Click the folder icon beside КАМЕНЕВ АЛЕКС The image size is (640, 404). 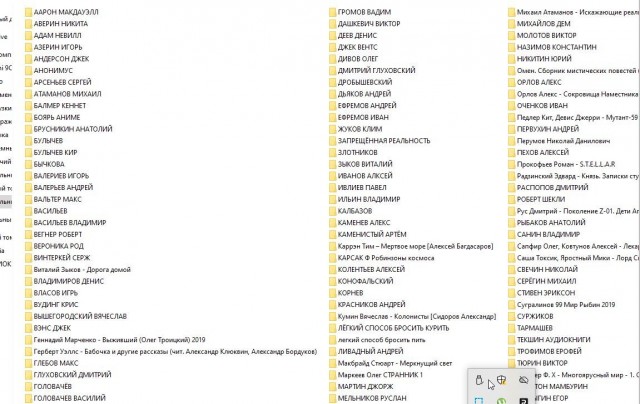pyautogui.click(x=332, y=223)
